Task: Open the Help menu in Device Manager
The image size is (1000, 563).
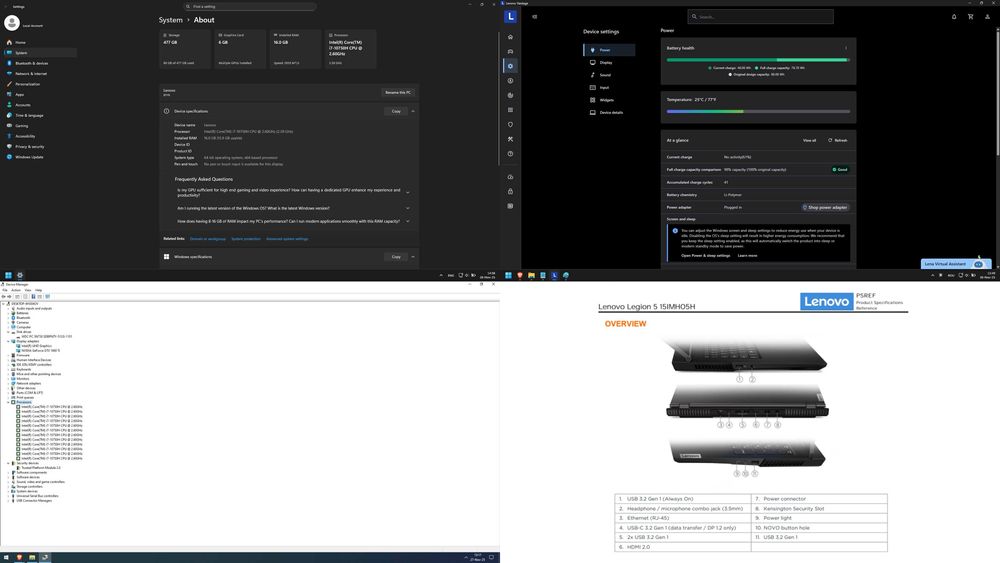Action: [38, 290]
